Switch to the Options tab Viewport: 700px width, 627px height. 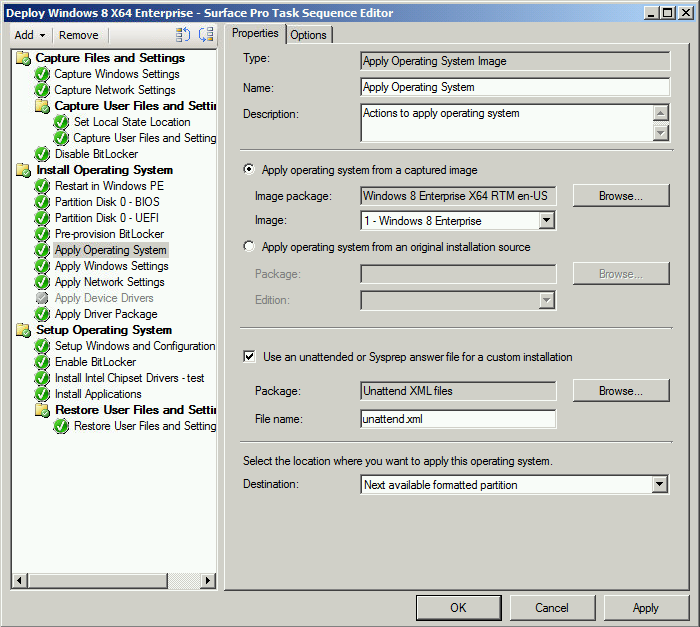[x=308, y=35]
